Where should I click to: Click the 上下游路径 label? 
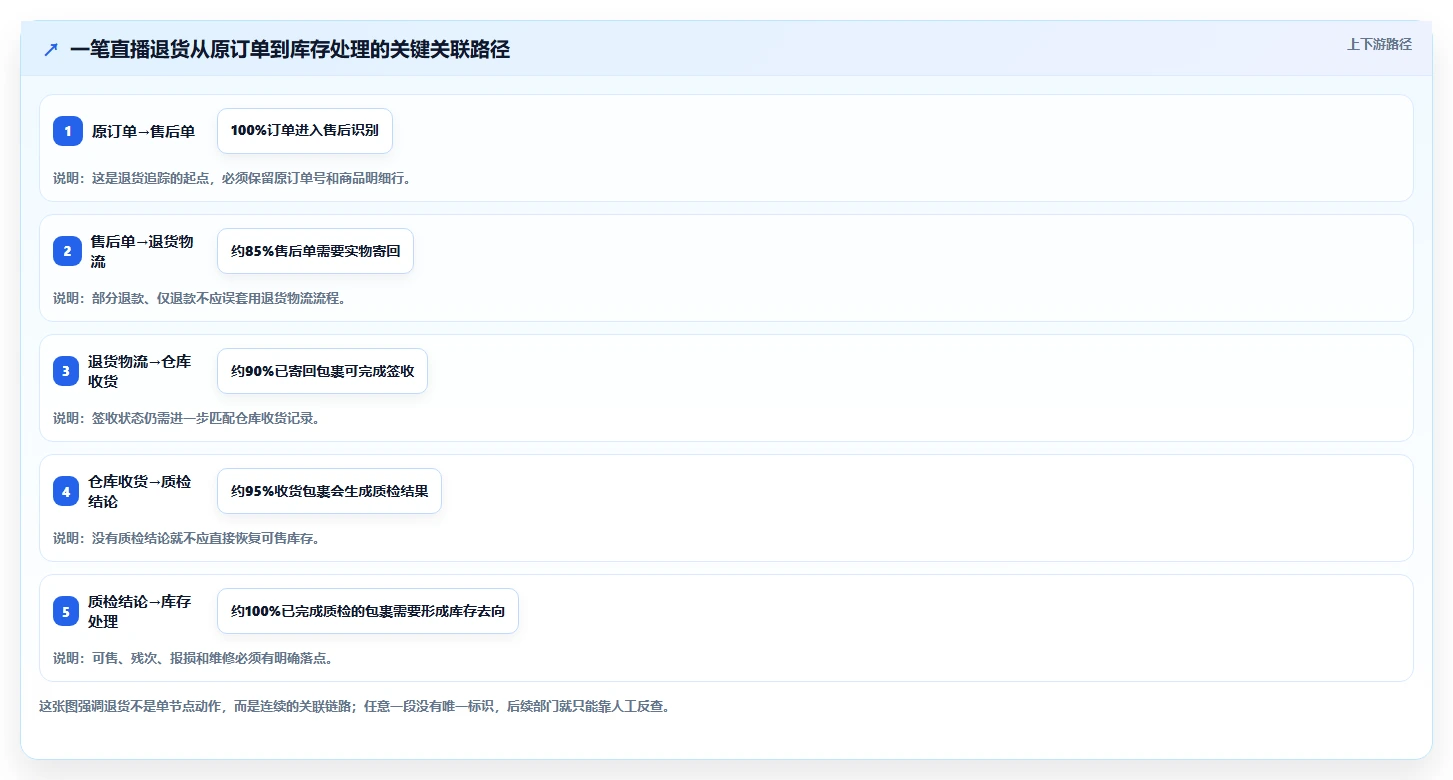[x=1379, y=44]
